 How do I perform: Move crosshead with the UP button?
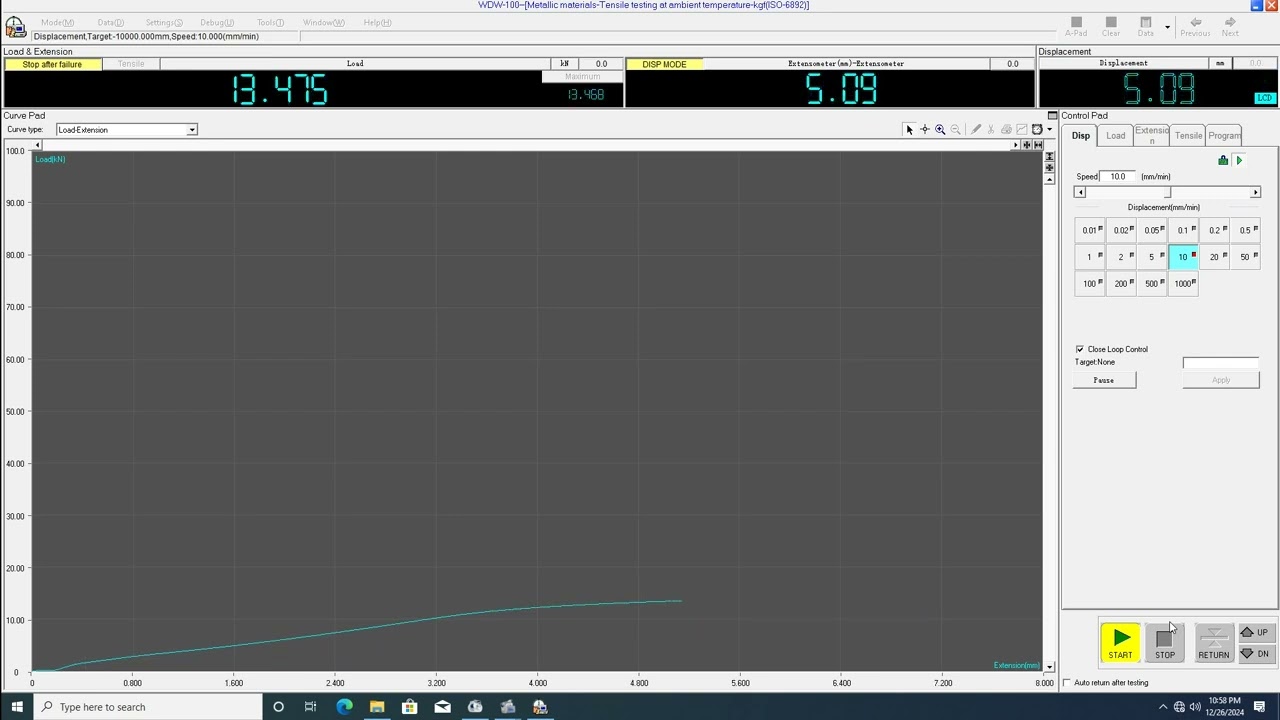(1256, 632)
